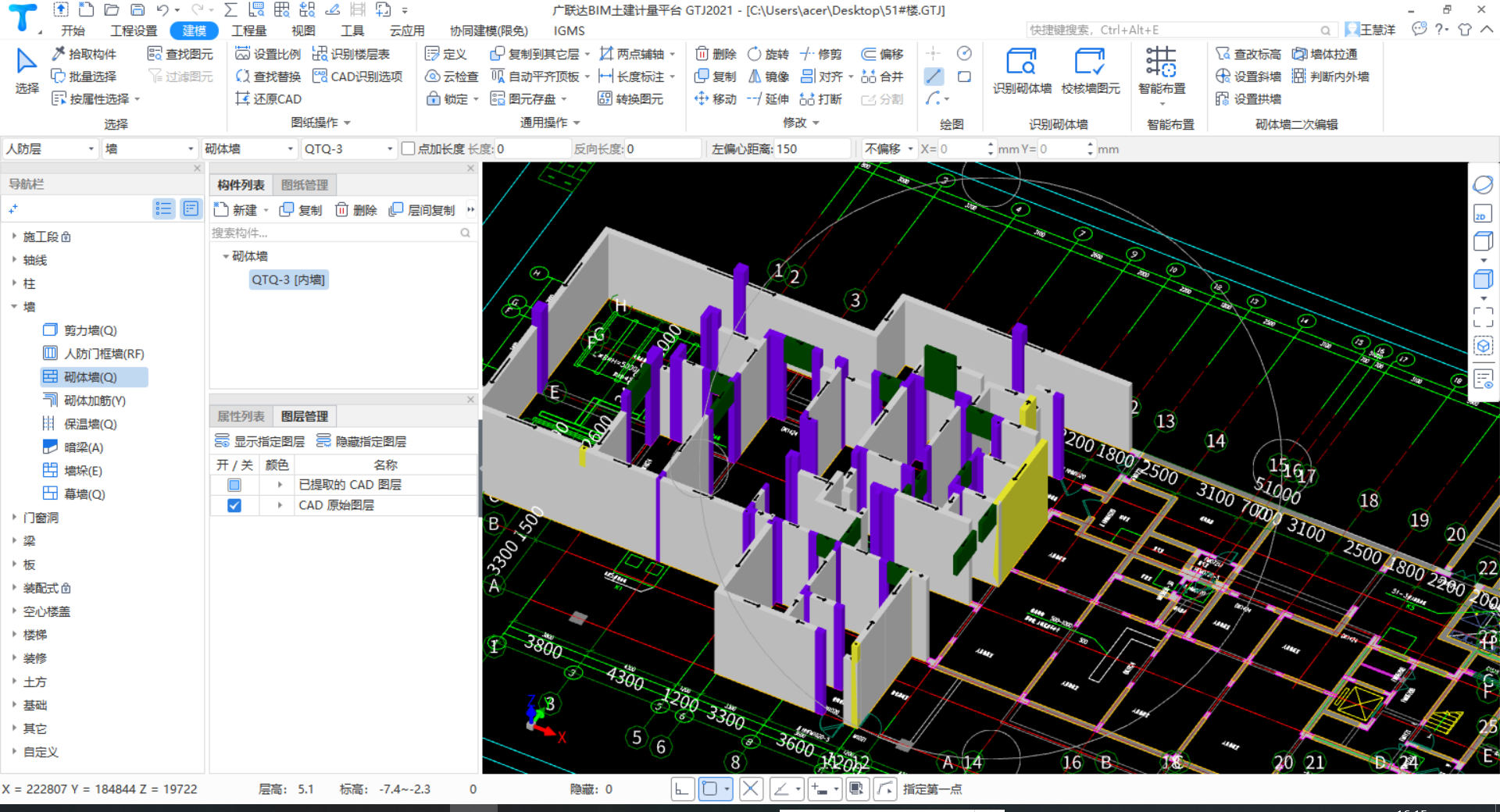The image size is (1500, 812).
Task: Click 隐藏指定图层 button
Action: [362, 441]
